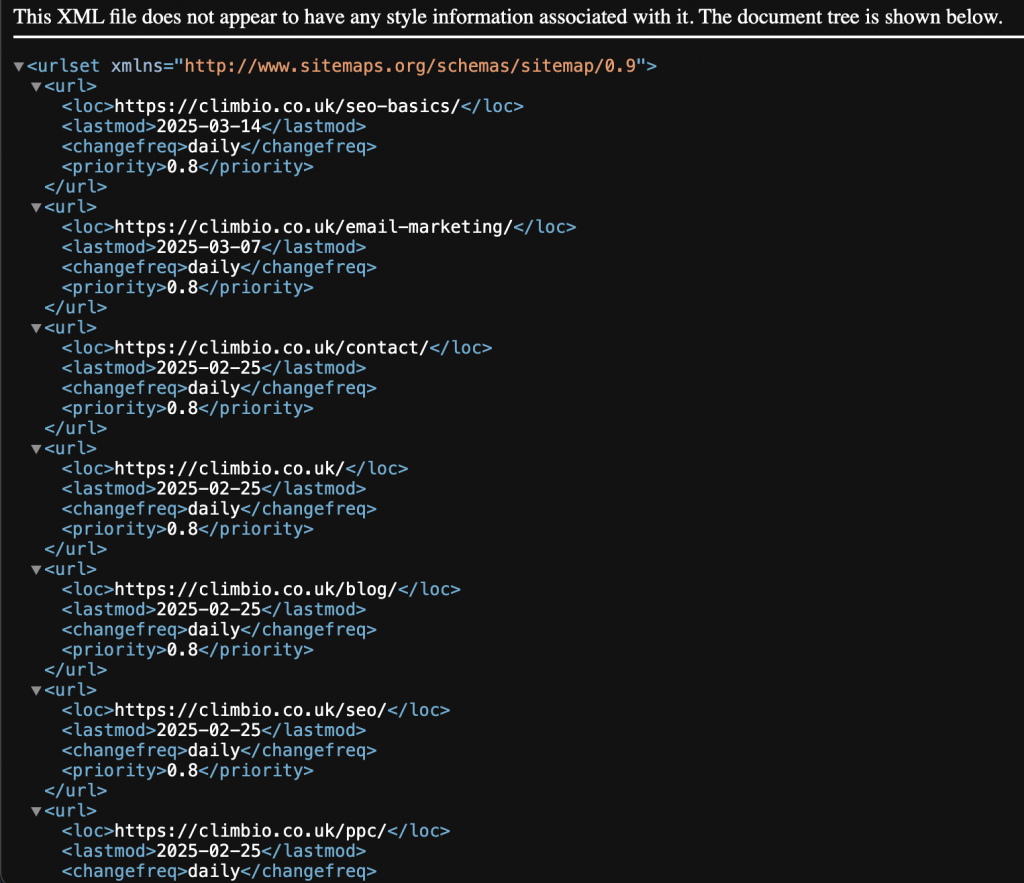Collapse the root urlset node triangle

[19, 67]
